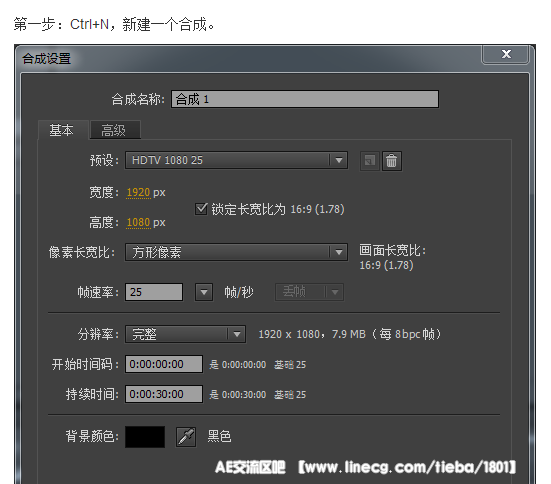Click the Ctrl+N text in the instruction

point(89,24)
